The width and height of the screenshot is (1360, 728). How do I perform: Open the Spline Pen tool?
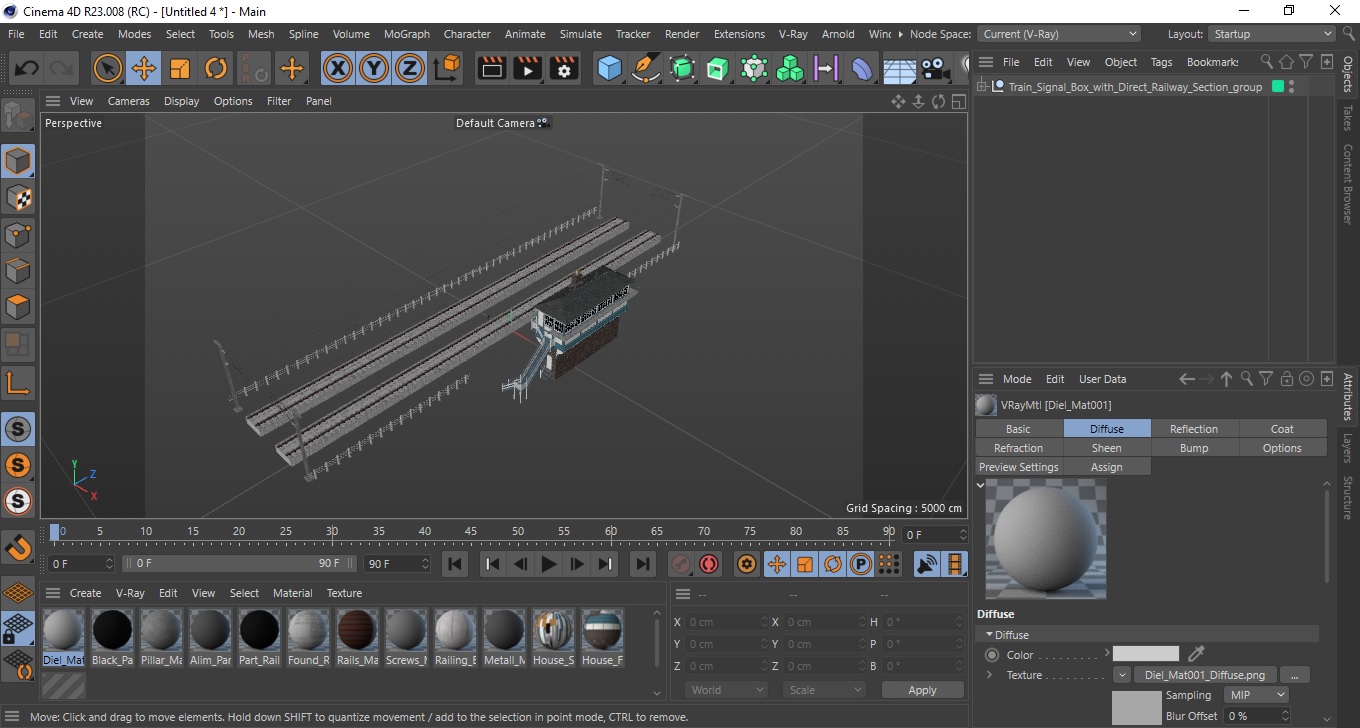[x=646, y=69]
